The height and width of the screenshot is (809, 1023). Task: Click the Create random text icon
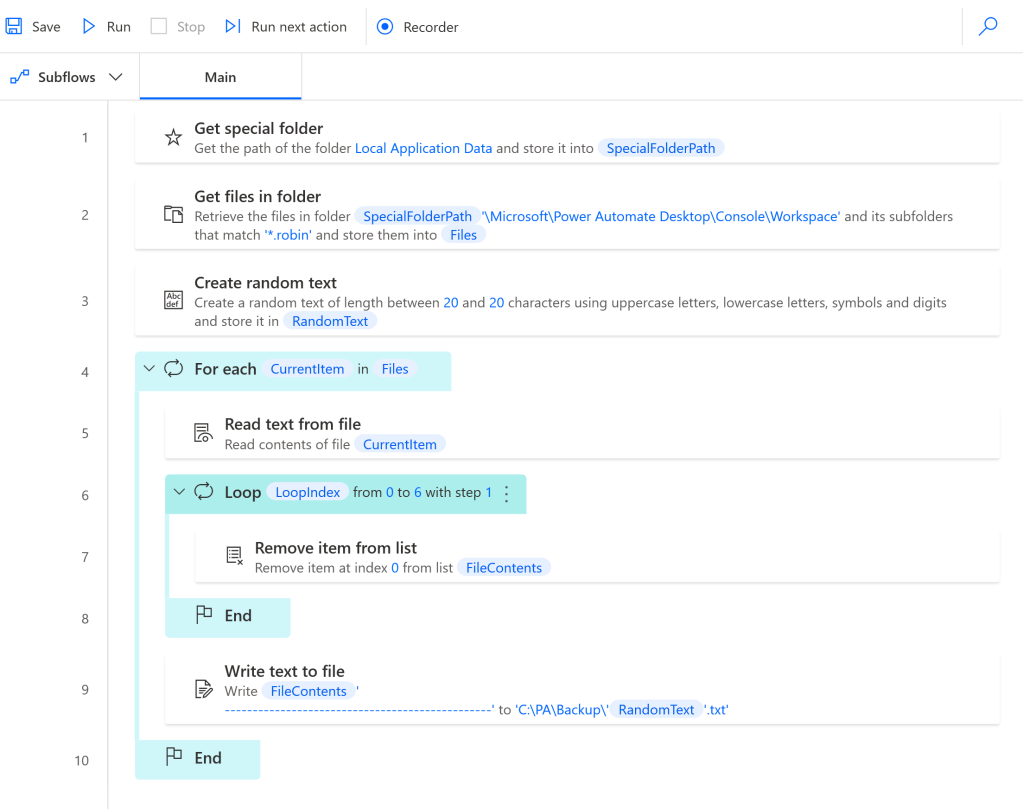(173, 301)
